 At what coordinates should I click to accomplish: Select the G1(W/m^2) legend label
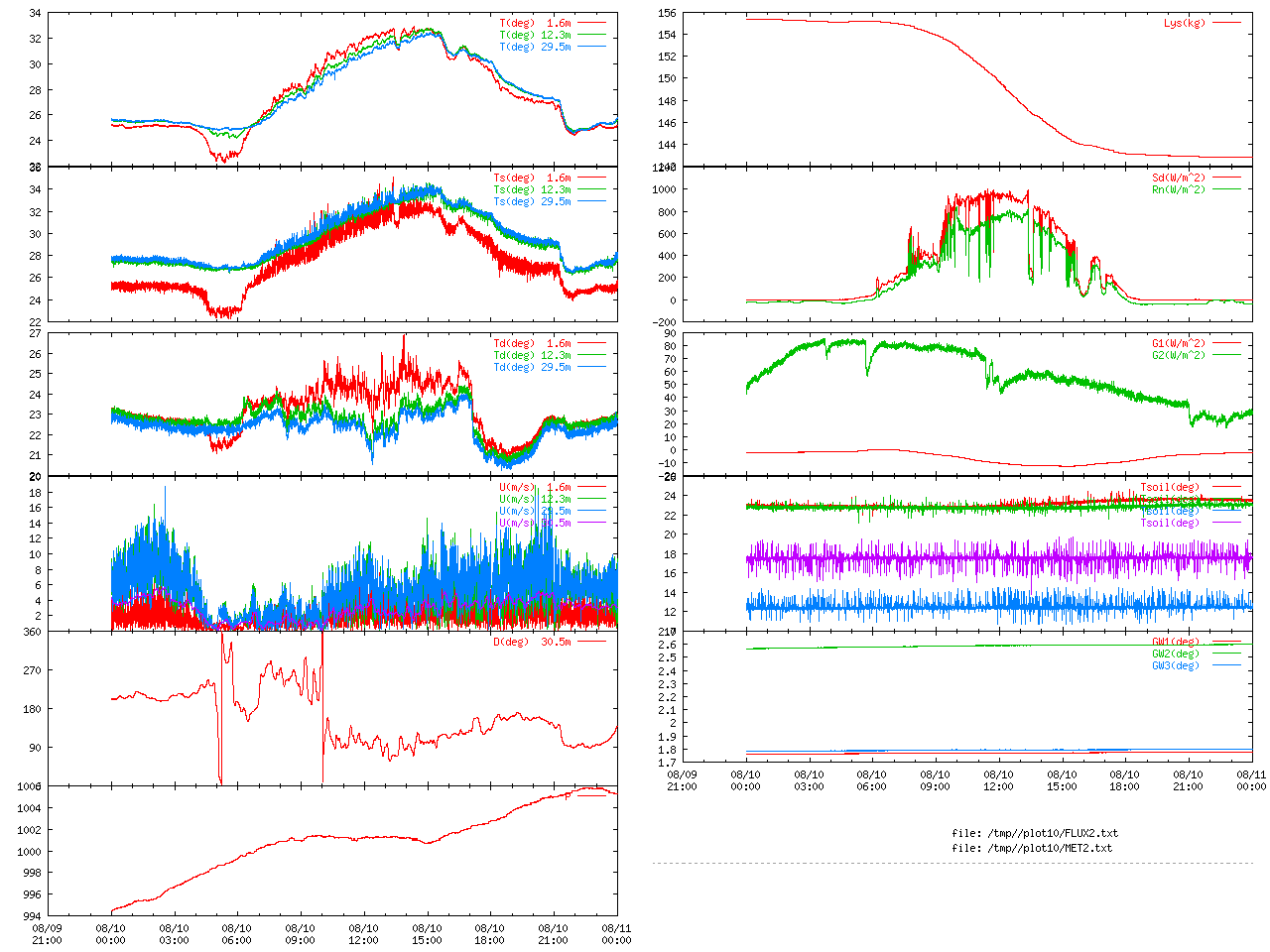(x=1178, y=343)
